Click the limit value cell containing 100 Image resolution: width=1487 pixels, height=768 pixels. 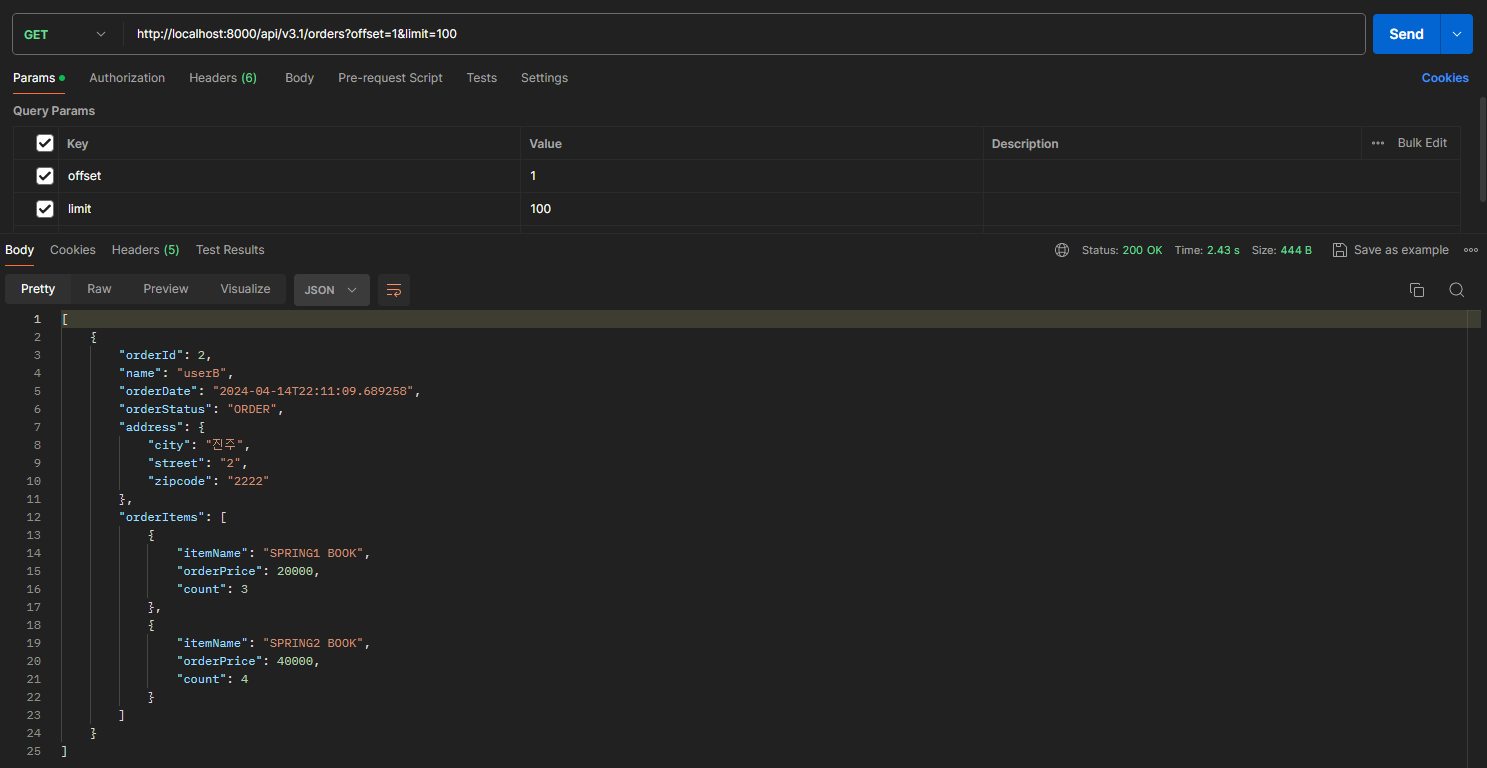752,209
